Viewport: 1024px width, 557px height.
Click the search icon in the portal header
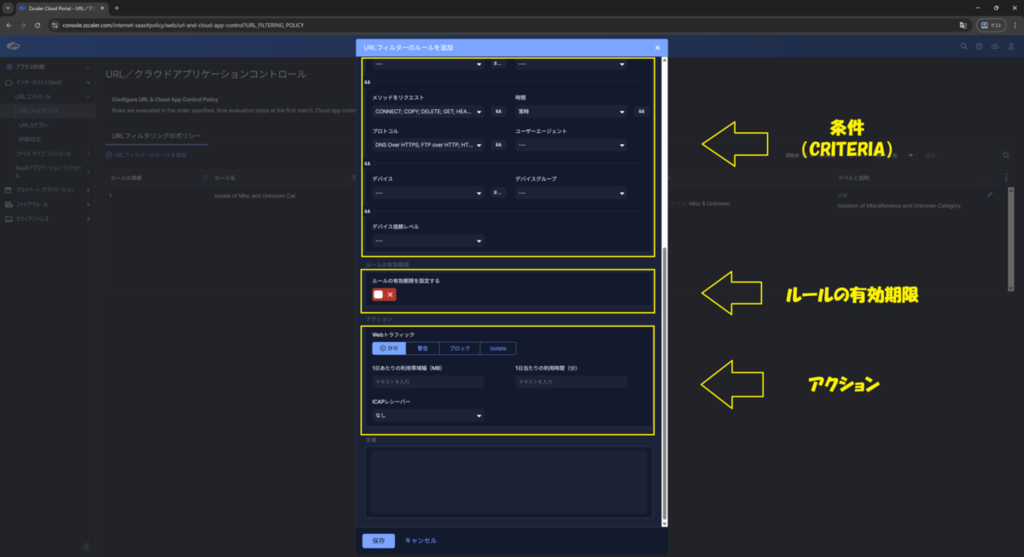(x=963, y=46)
